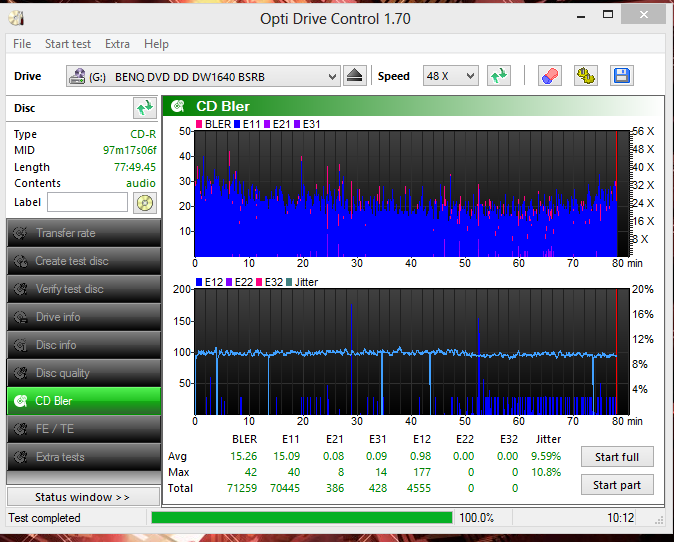Open the Disc quality test
674x542 pixels.
[x=84, y=373]
